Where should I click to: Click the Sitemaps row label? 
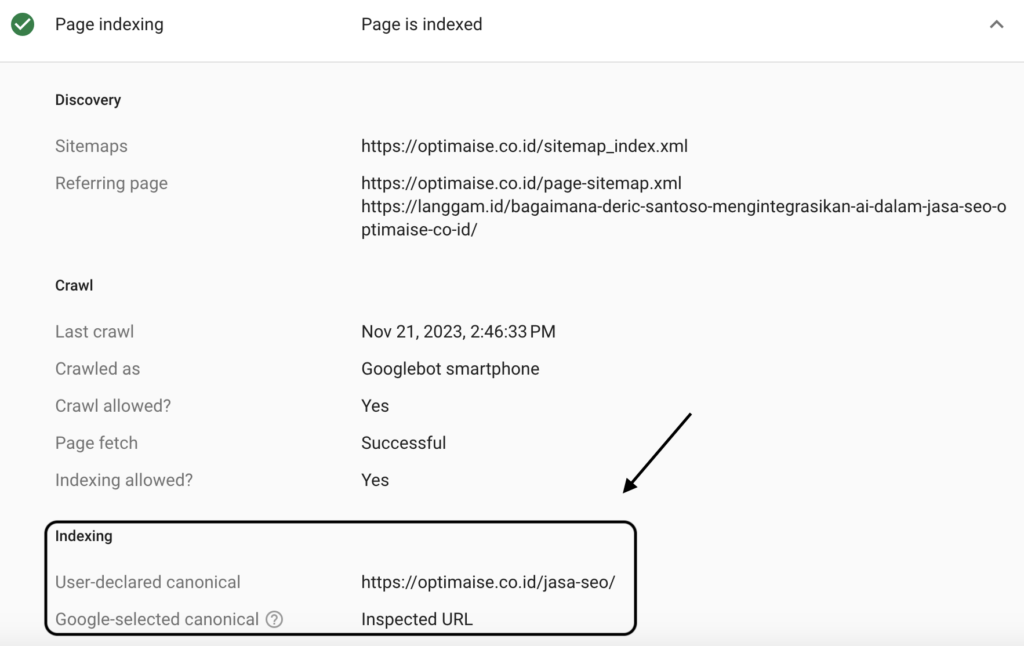(x=91, y=146)
